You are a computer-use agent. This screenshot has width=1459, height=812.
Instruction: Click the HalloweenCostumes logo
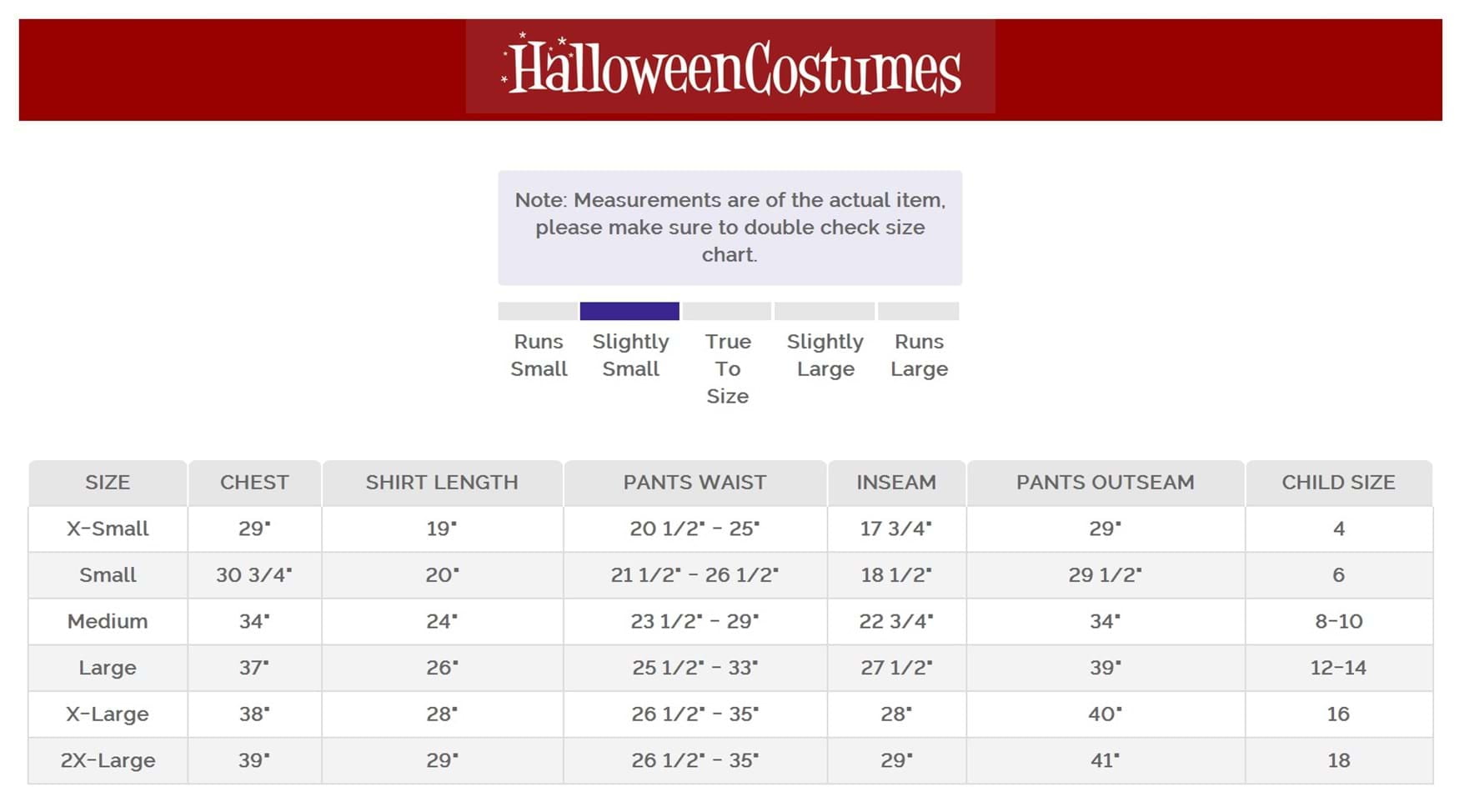pyautogui.click(x=730, y=67)
